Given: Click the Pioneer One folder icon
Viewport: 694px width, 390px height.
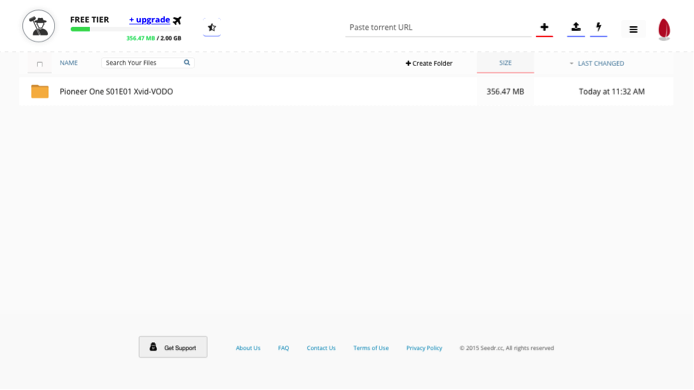Looking at the screenshot, I should coord(40,91).
